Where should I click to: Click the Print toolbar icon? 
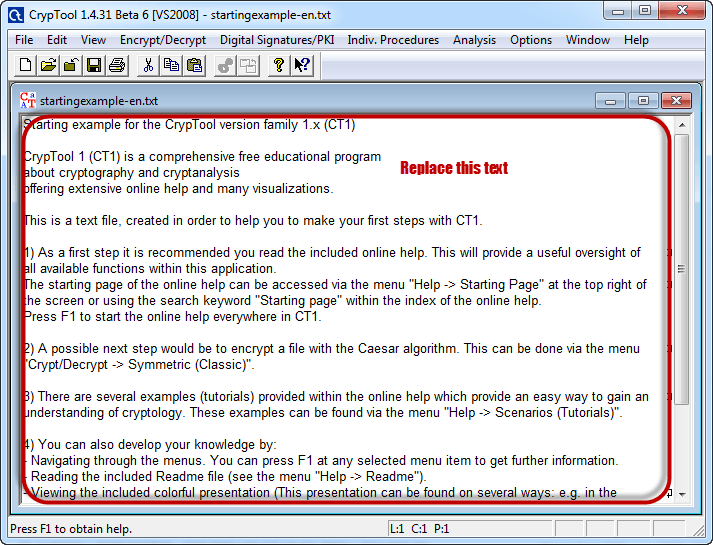[x=116, y=66]
